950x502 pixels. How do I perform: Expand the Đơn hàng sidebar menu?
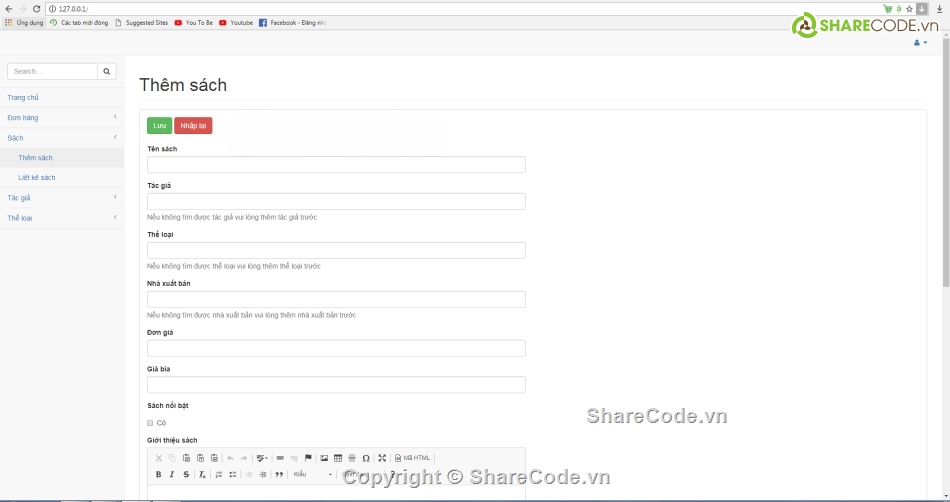click(x=62, y=117)
